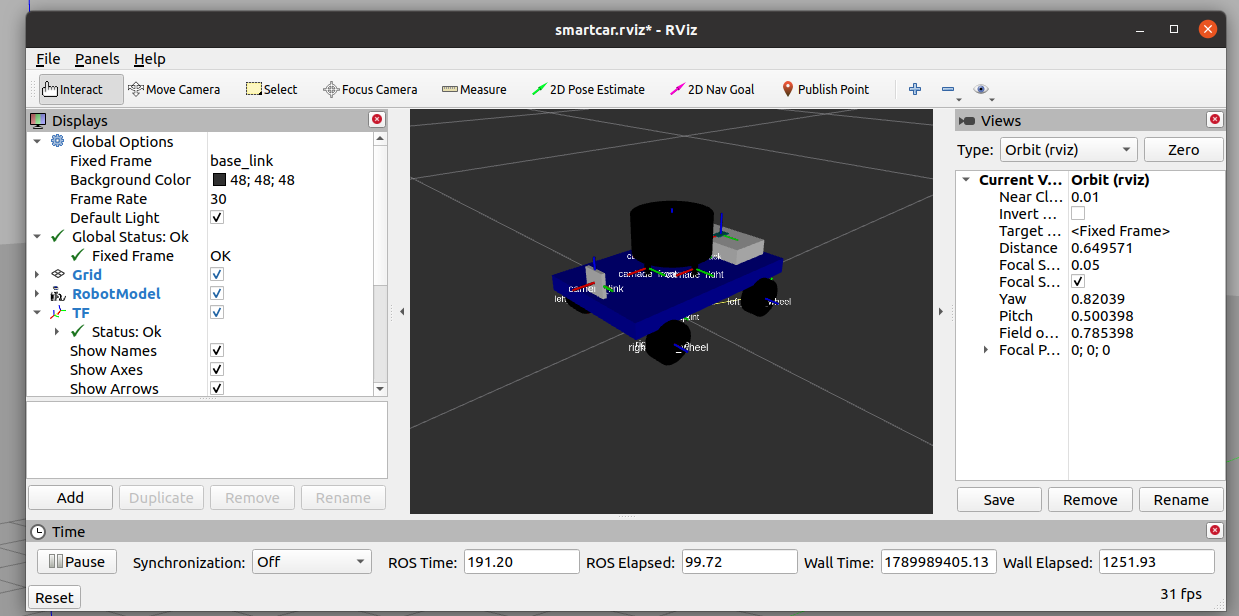Open the Panels menu
The height and width of the screenshot is (616, 1239).
pos(97,59)
